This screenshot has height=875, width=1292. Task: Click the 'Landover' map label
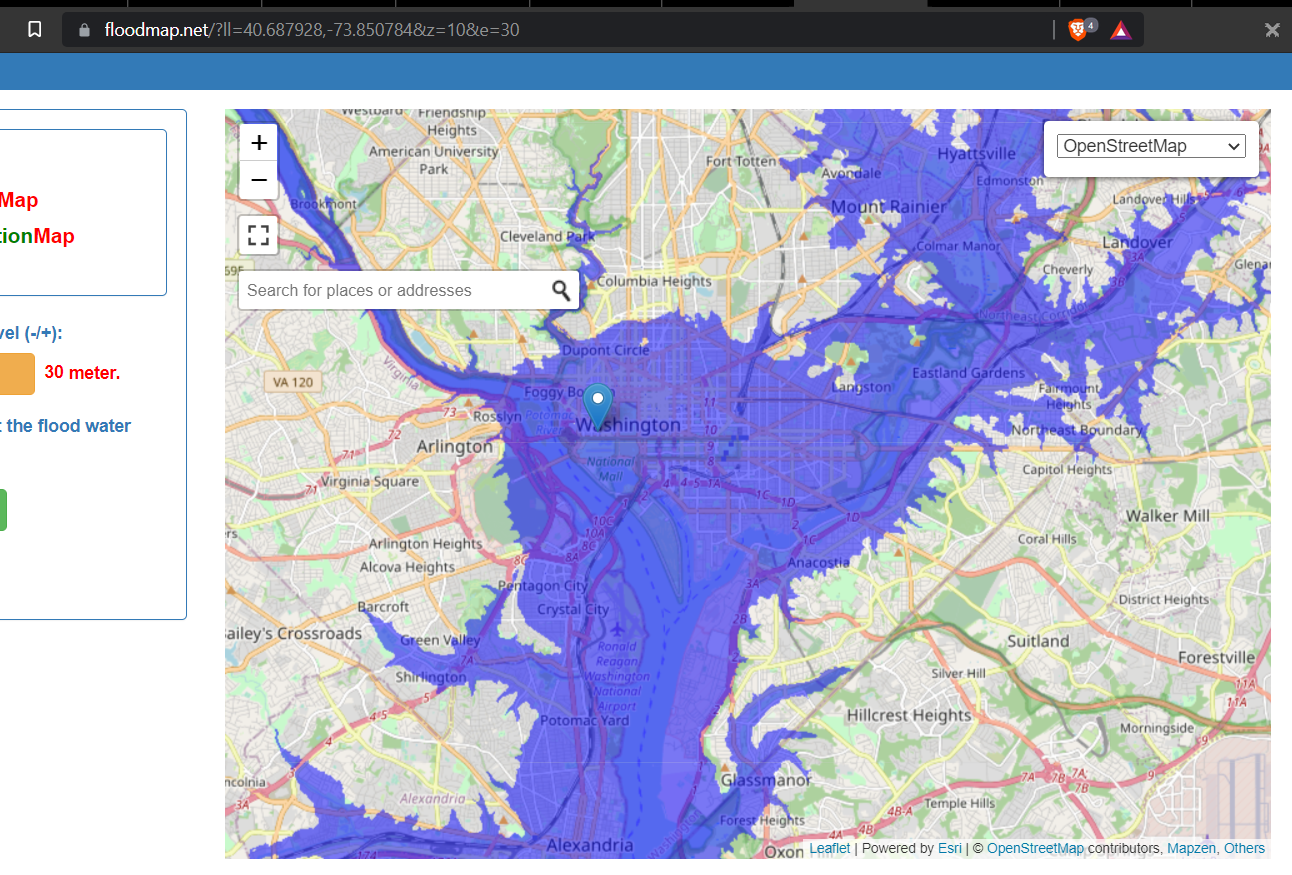(x=1137, y=243)
